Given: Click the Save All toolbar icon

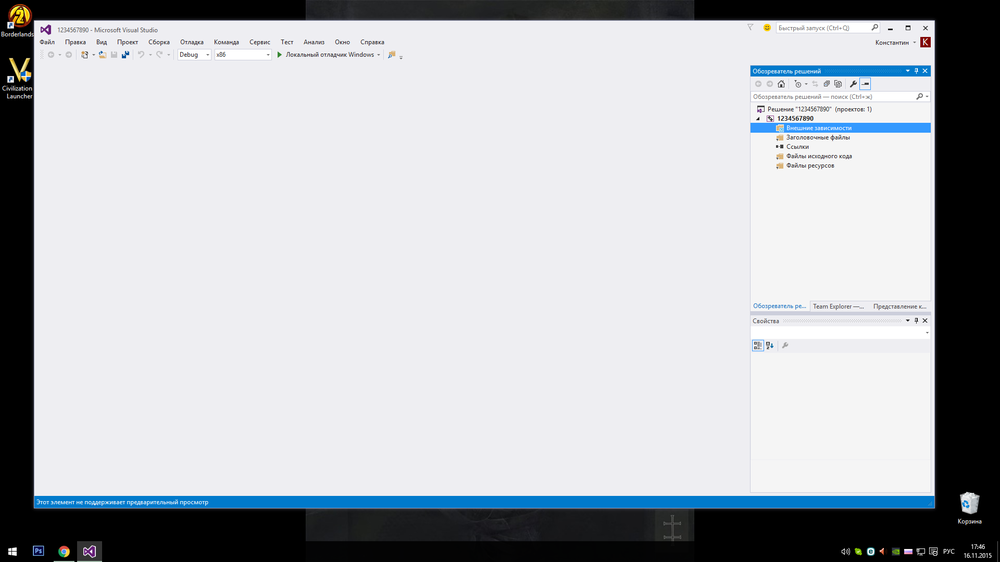Looking at the screenshot, I should tap(126, 55).
